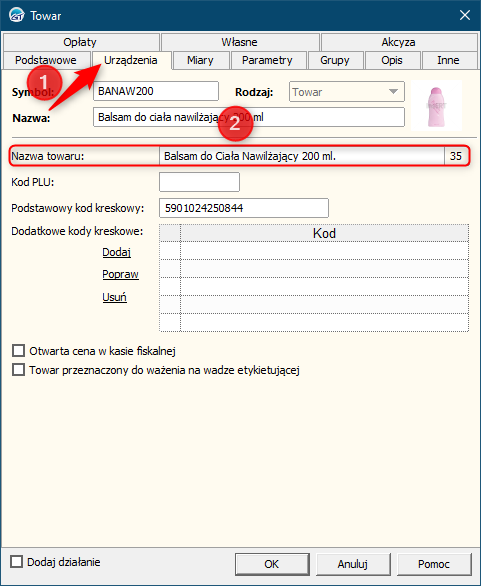Click the Dodaj link for barcodes
The width and height of the screenshot is (481, 586).
117,252
